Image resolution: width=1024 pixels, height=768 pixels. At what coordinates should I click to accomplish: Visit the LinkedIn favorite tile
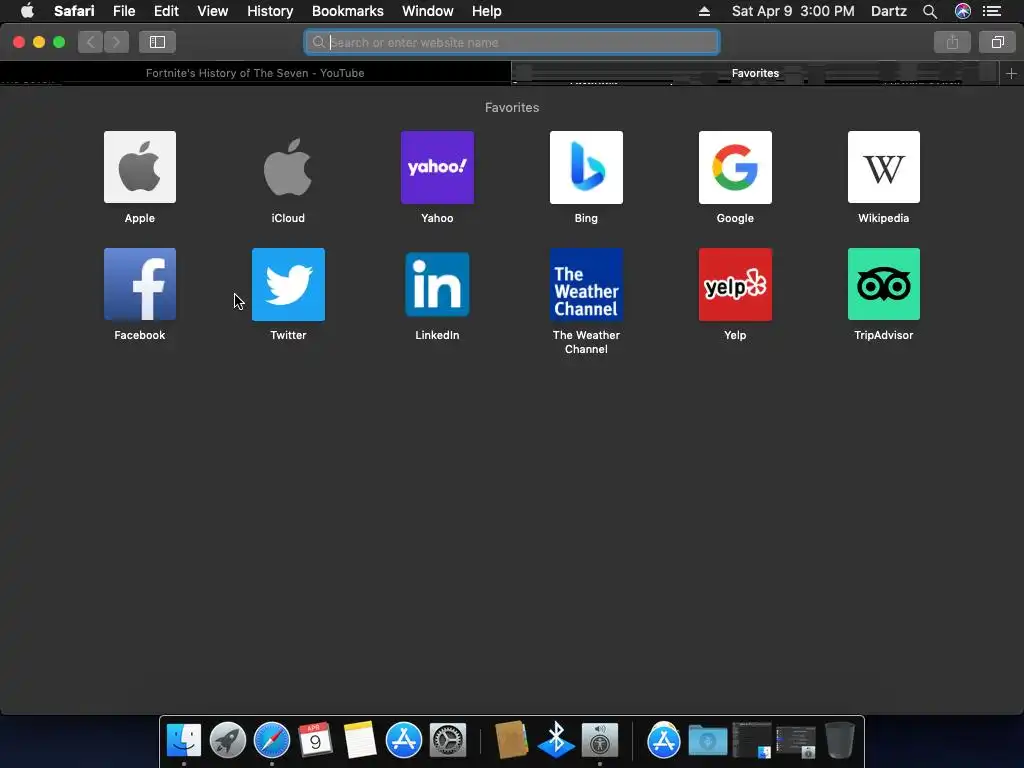[x=437, y=284]
